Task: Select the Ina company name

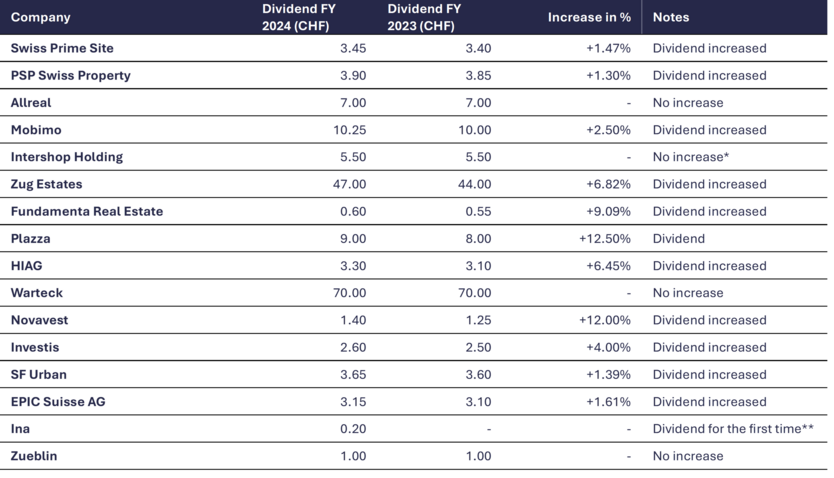Action: click(x=20, y=429)
